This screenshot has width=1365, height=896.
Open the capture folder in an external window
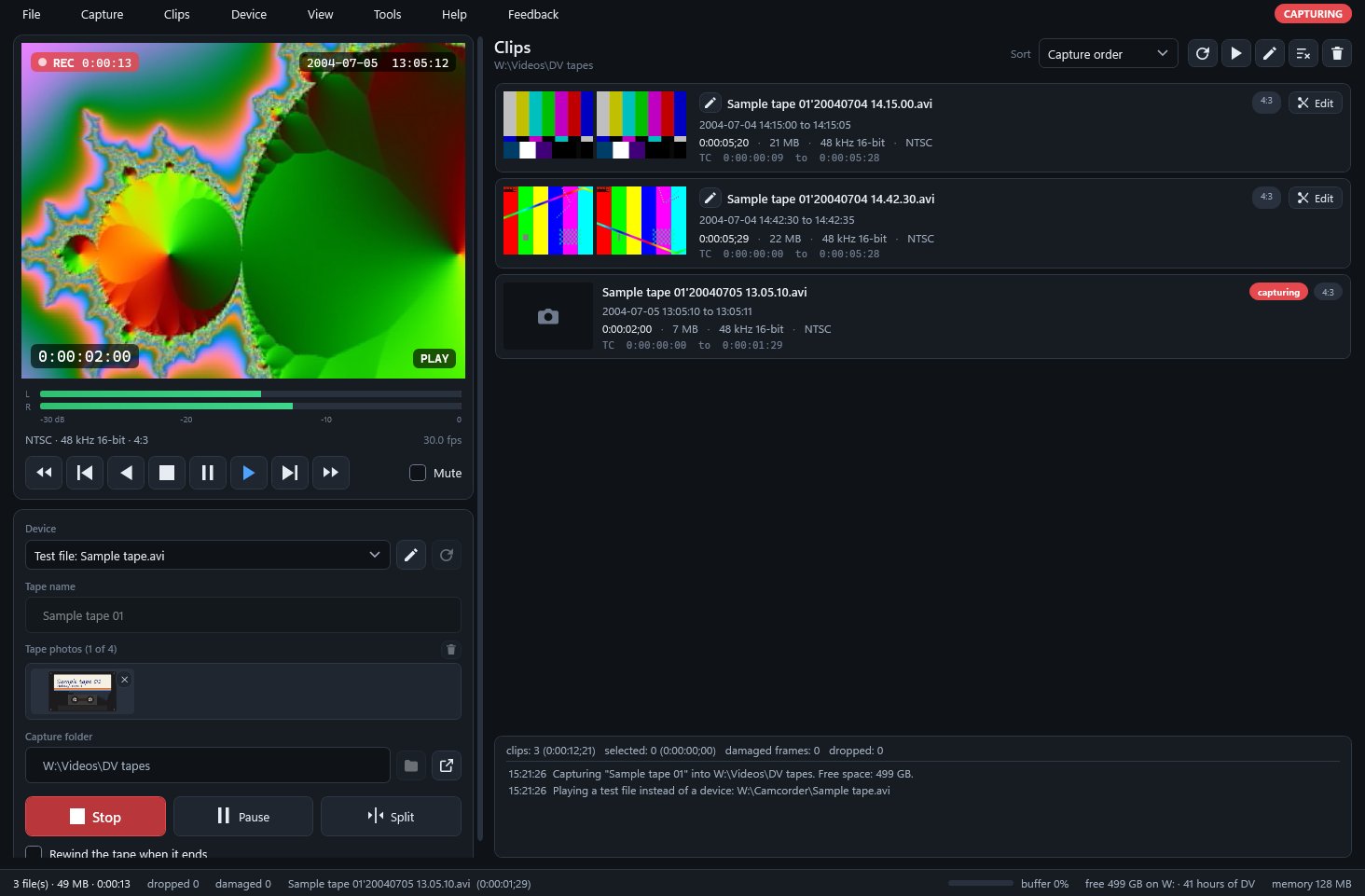447,765
